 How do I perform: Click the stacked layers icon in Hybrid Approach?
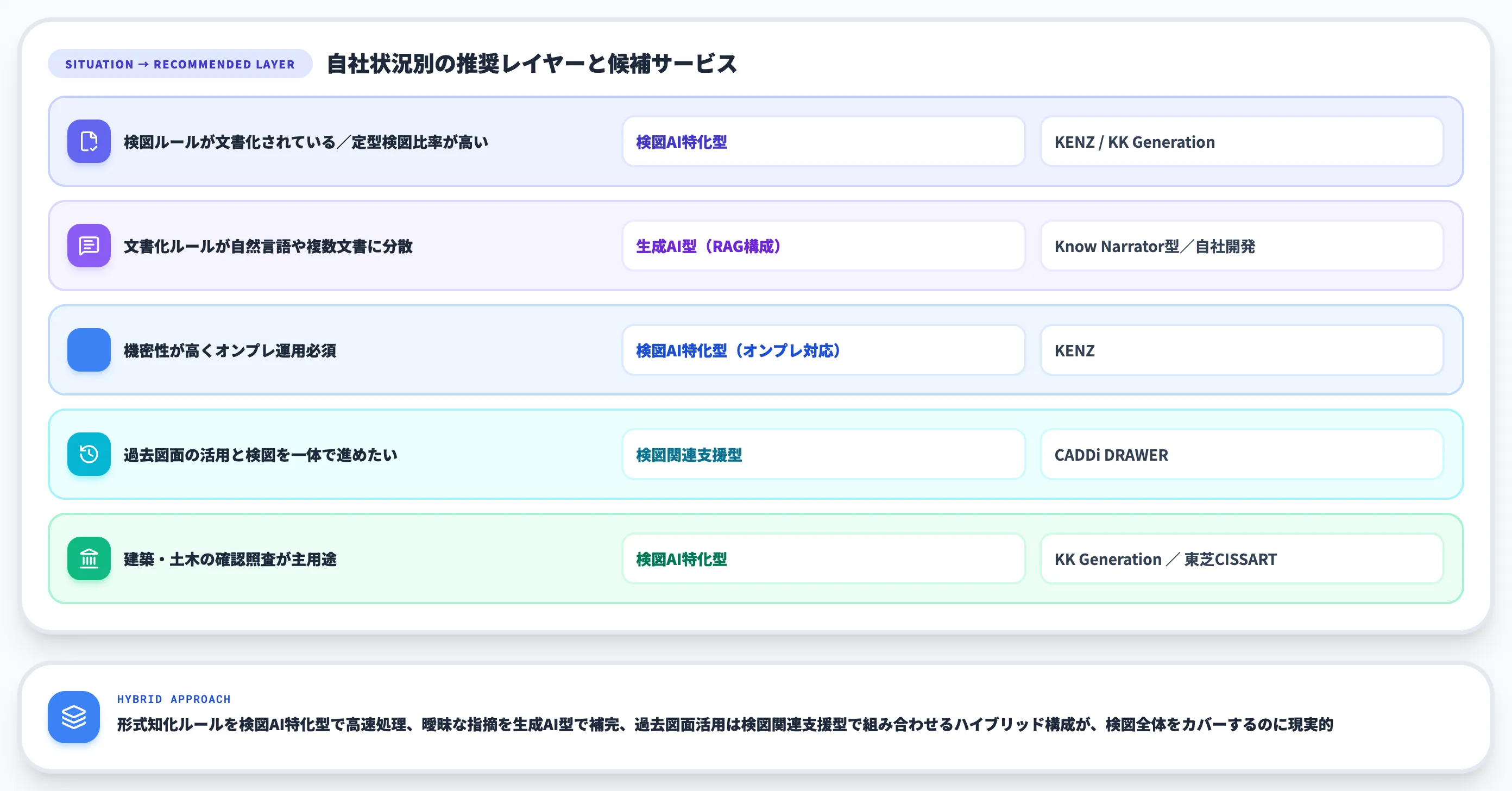(x=74, y=717)
